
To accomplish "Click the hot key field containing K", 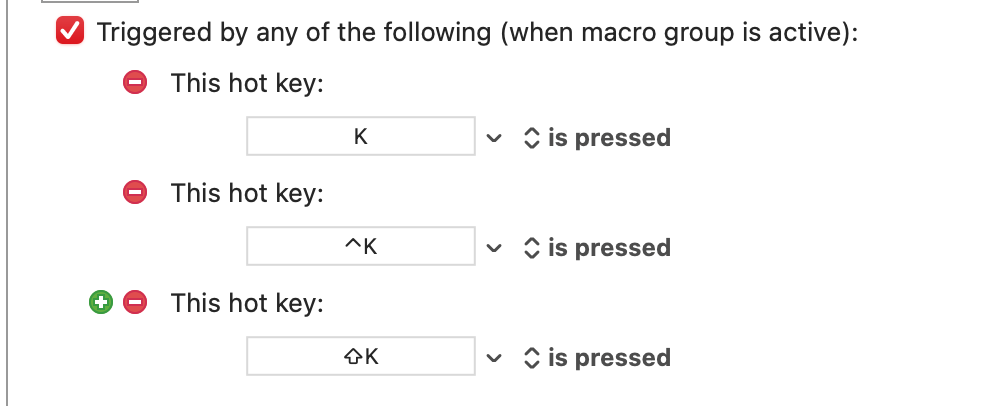I will coord(360,137).
